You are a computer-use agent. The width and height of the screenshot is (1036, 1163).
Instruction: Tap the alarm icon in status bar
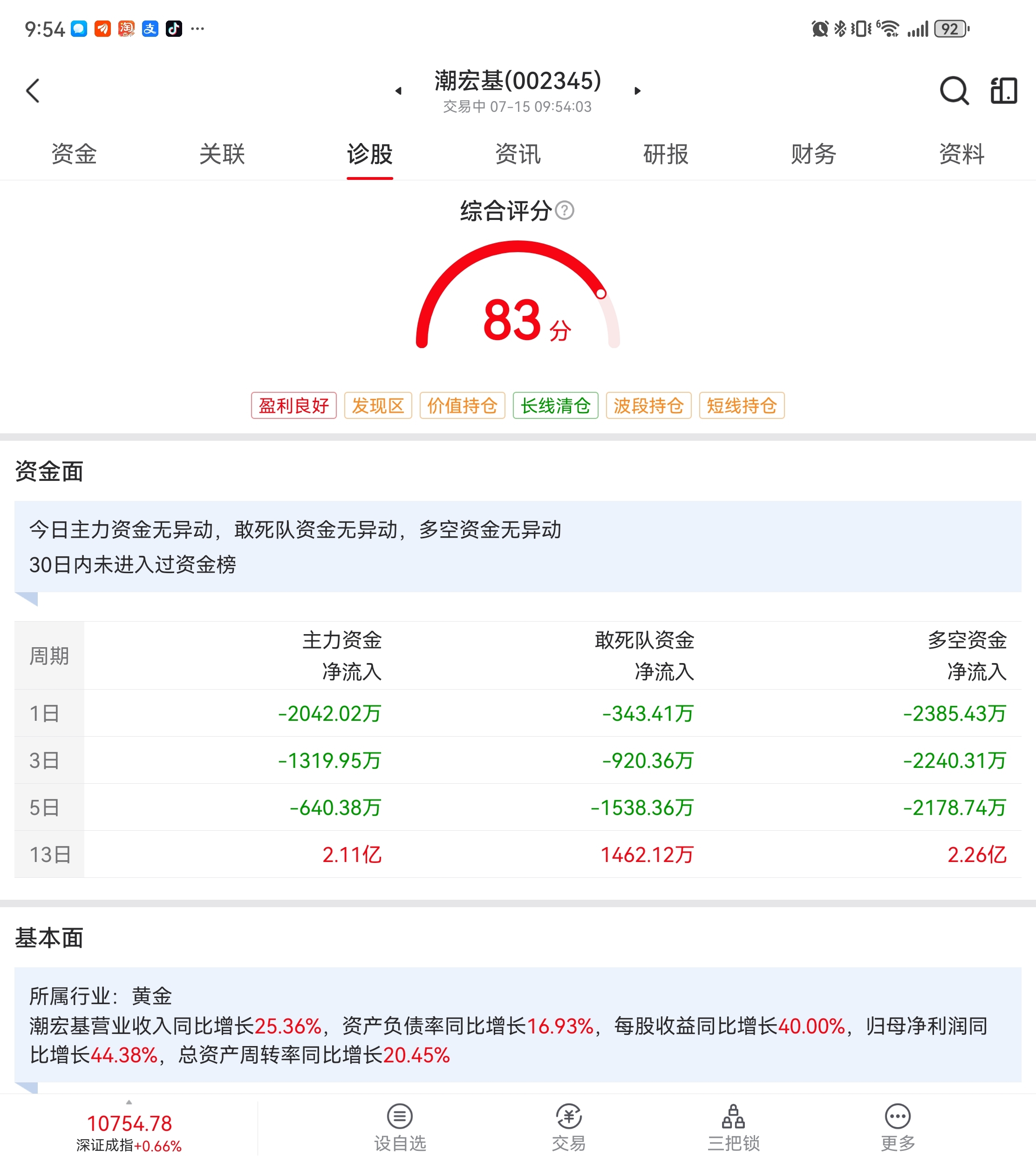(x=820, y=28)
